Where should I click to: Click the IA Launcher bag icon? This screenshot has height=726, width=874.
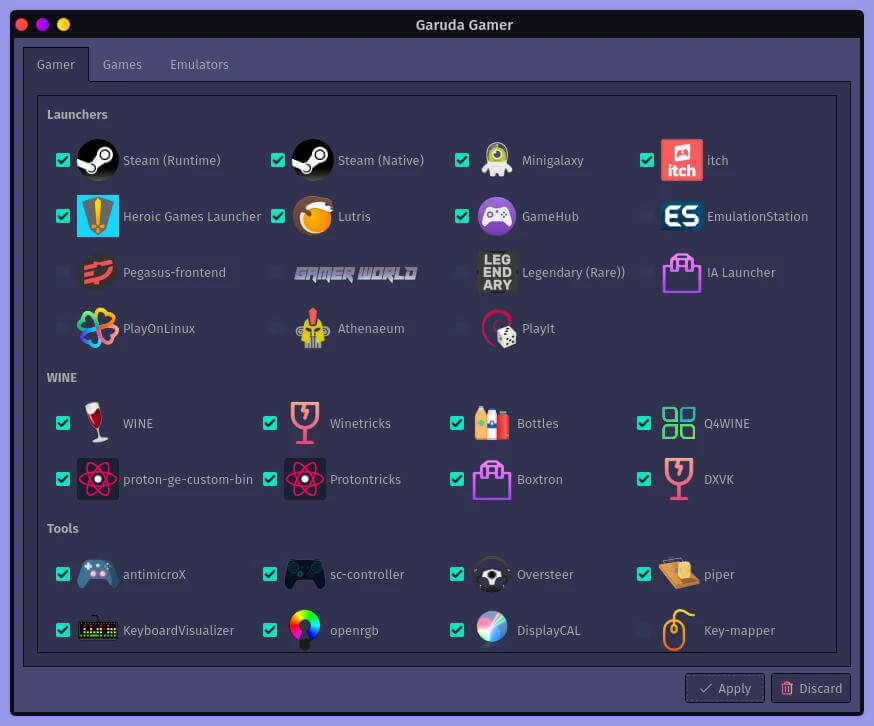click(x=682, y=273)
